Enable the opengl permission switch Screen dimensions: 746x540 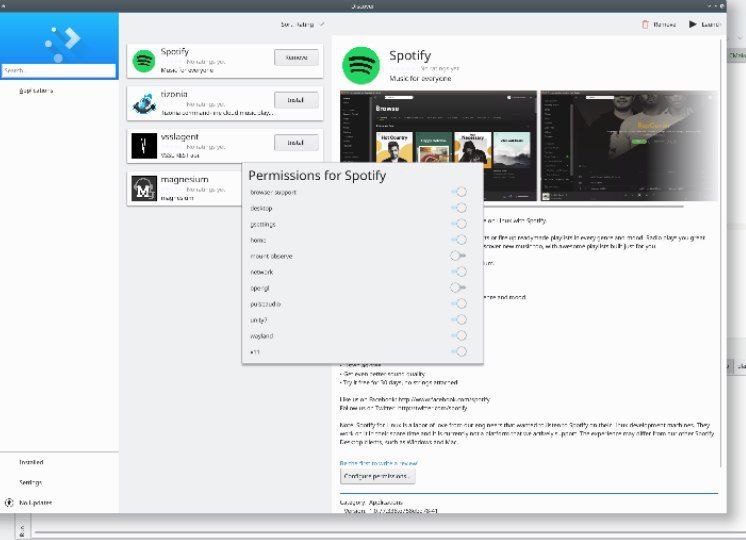click(x=458, y=288)
